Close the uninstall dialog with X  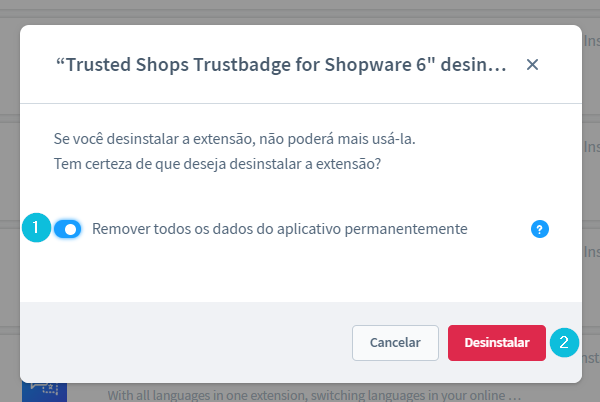click(x=532, y=65)
